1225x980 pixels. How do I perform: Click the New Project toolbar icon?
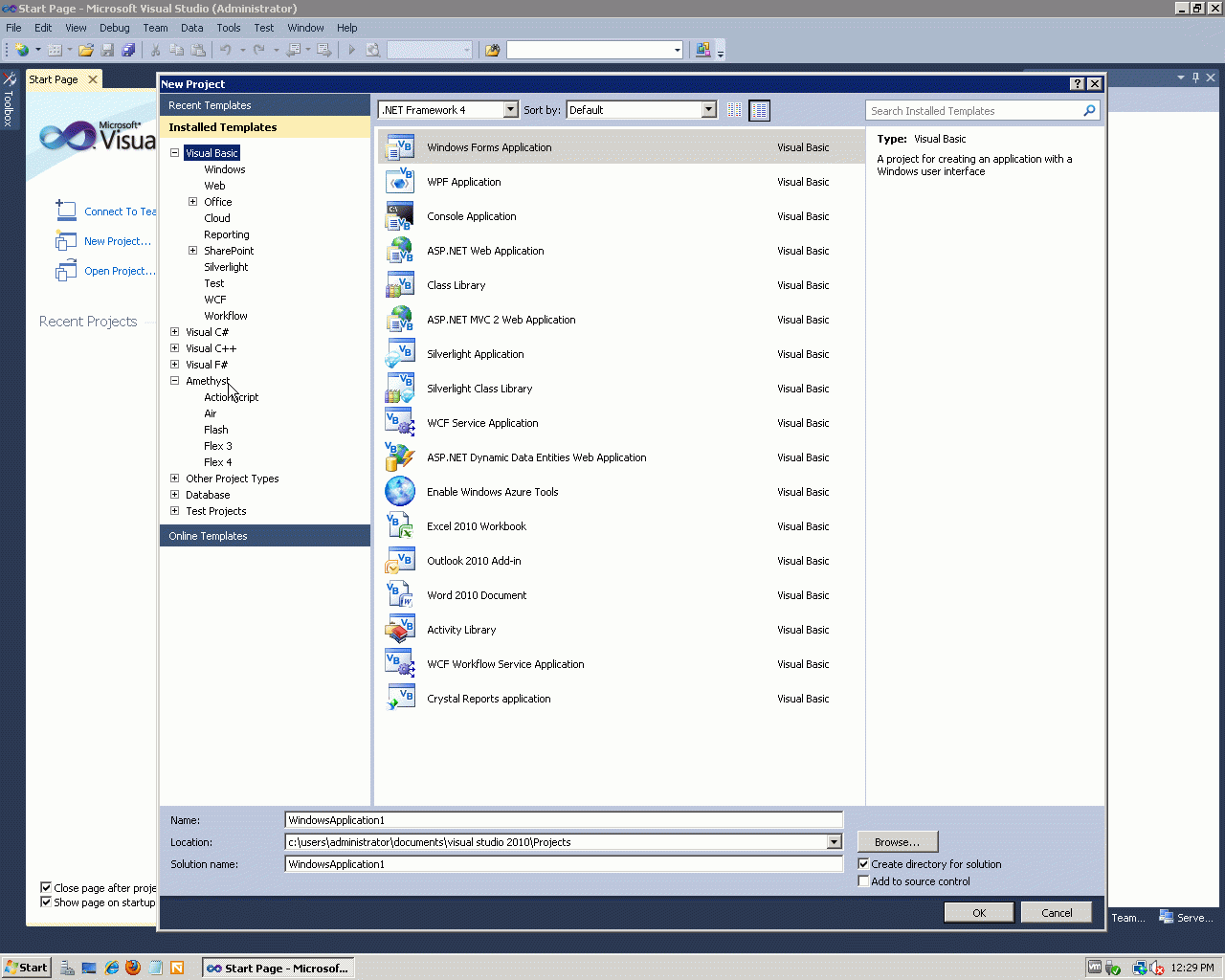21,50
